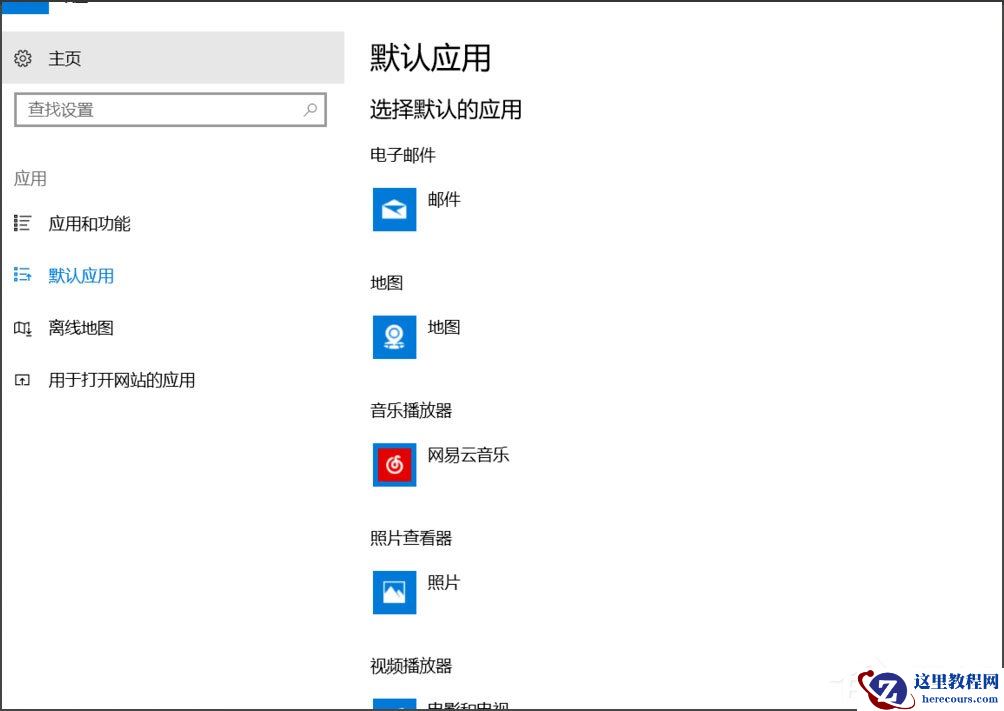Open the default email app chooser
This screenshot has width=1004, height=711.
coord(420,209)
